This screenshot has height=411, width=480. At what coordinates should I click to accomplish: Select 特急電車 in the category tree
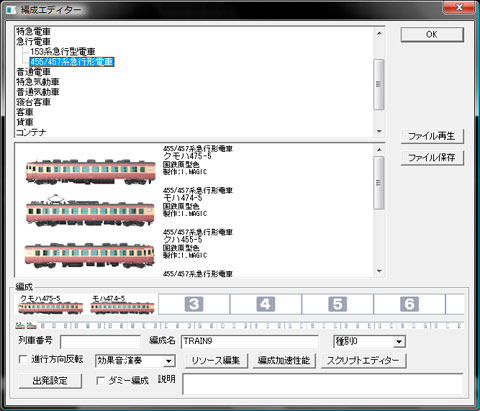(33, 32)
